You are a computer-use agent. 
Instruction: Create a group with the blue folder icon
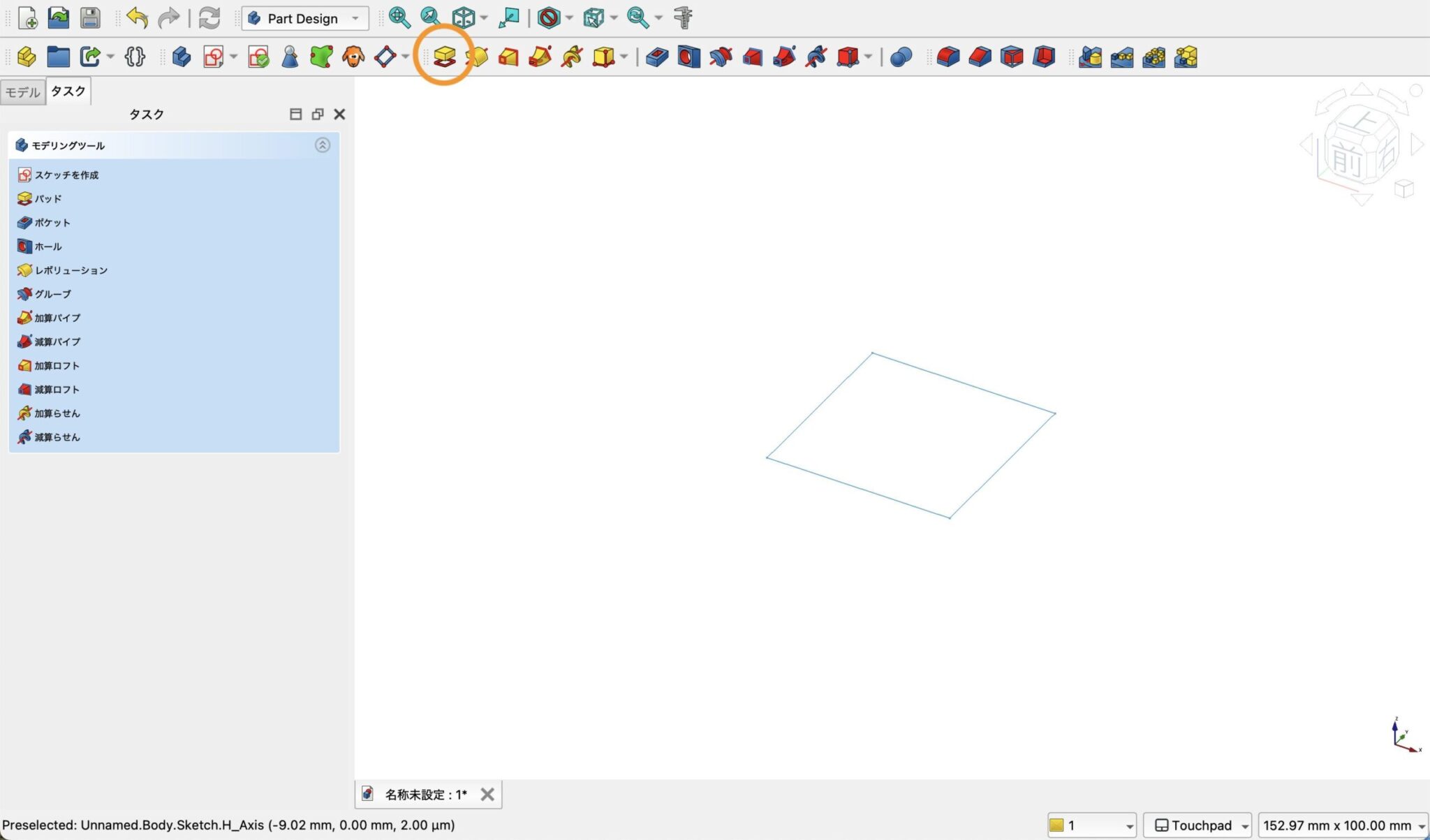click(58, 57)
